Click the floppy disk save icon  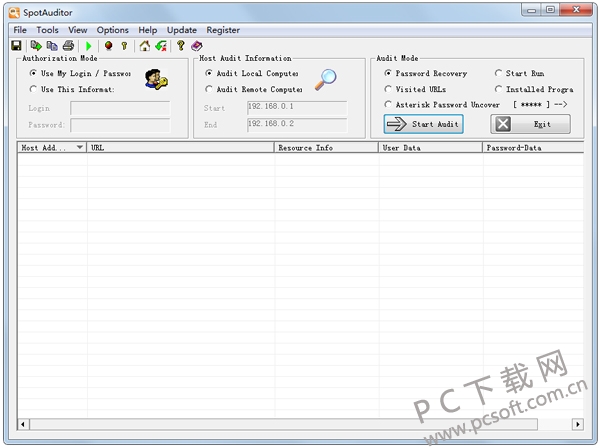(x=16, y=46)
